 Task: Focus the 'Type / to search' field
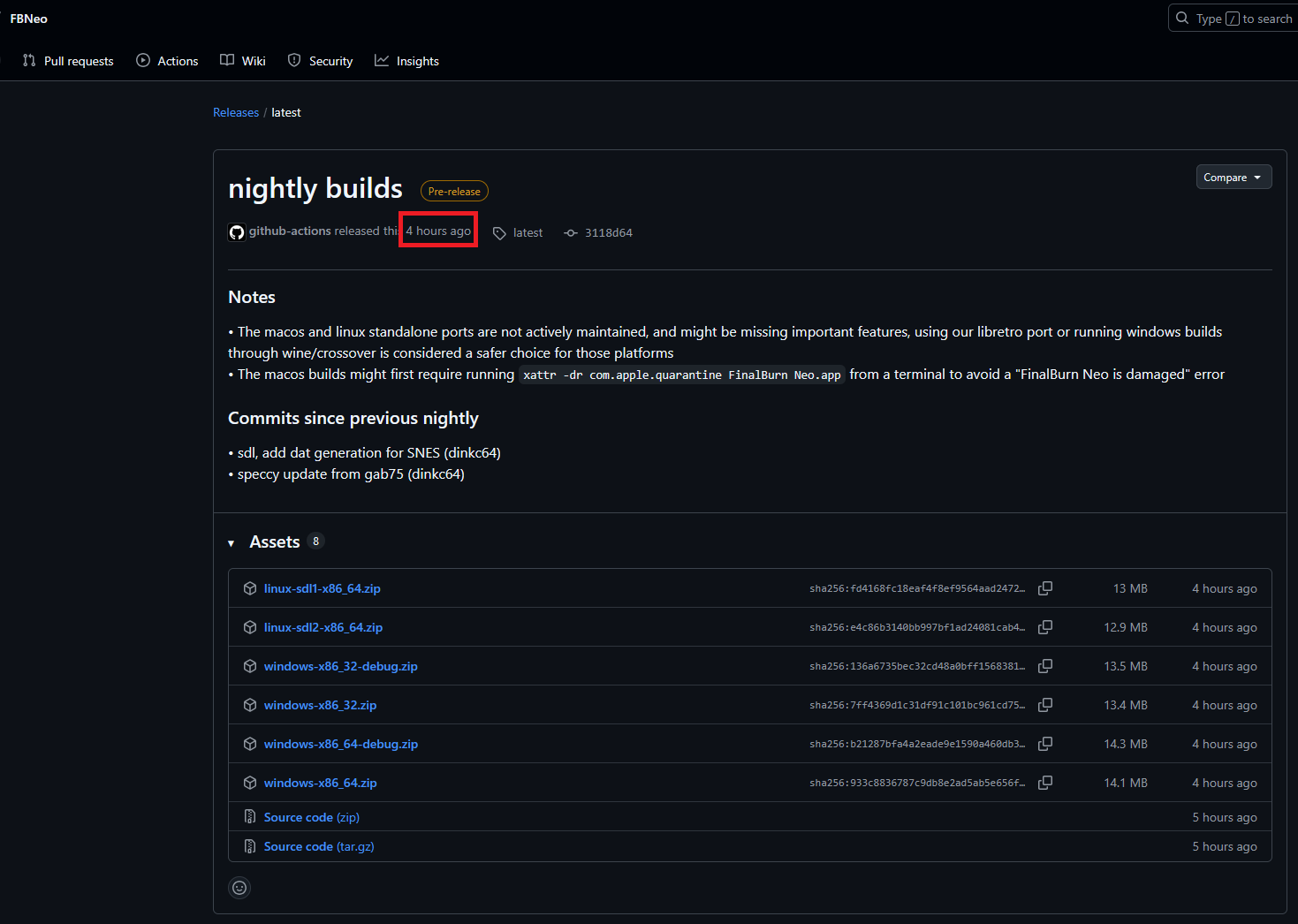point(1234,19)
